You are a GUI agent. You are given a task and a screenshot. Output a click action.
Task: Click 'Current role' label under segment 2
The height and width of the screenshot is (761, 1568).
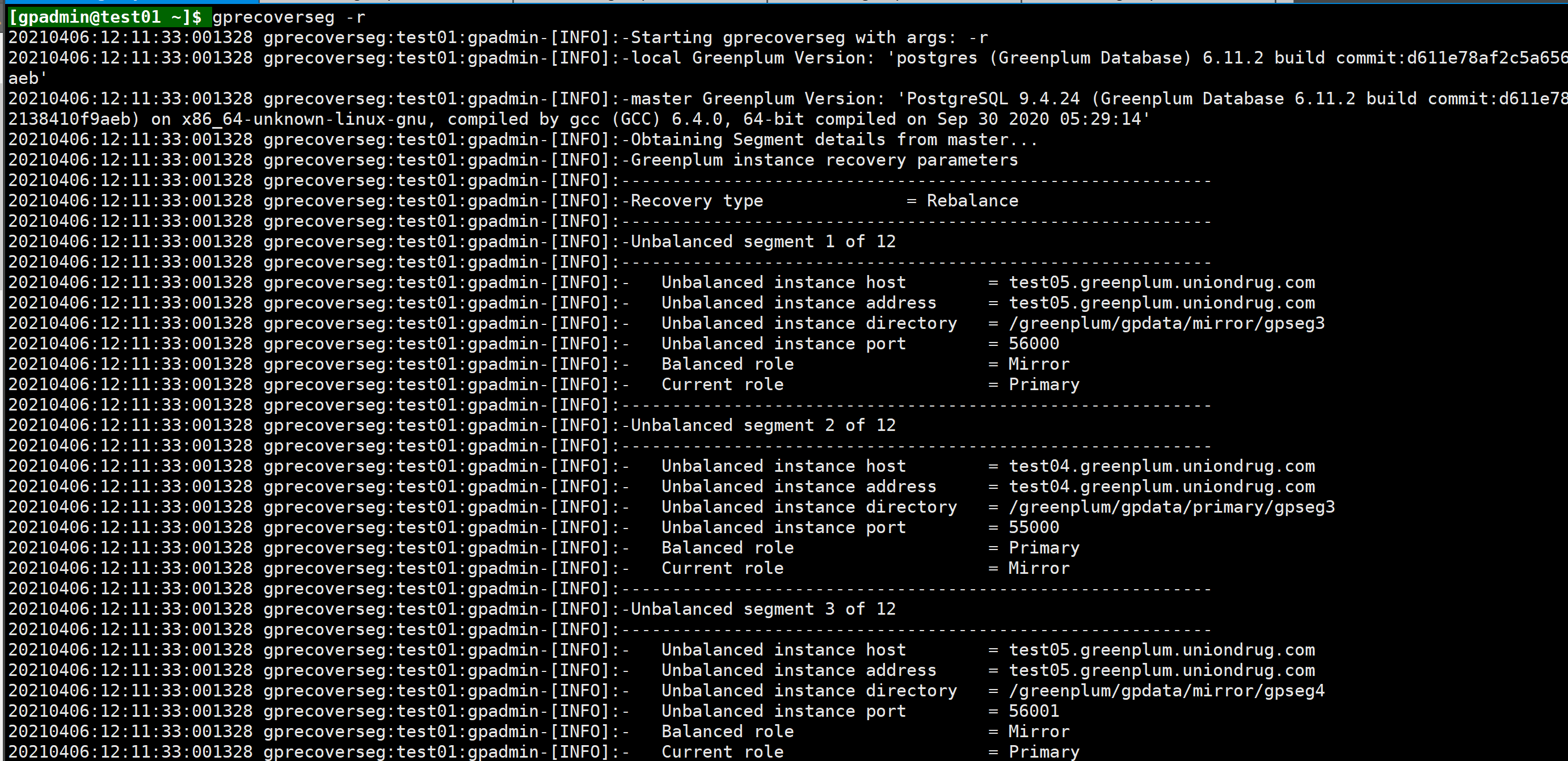pos(723,568)
